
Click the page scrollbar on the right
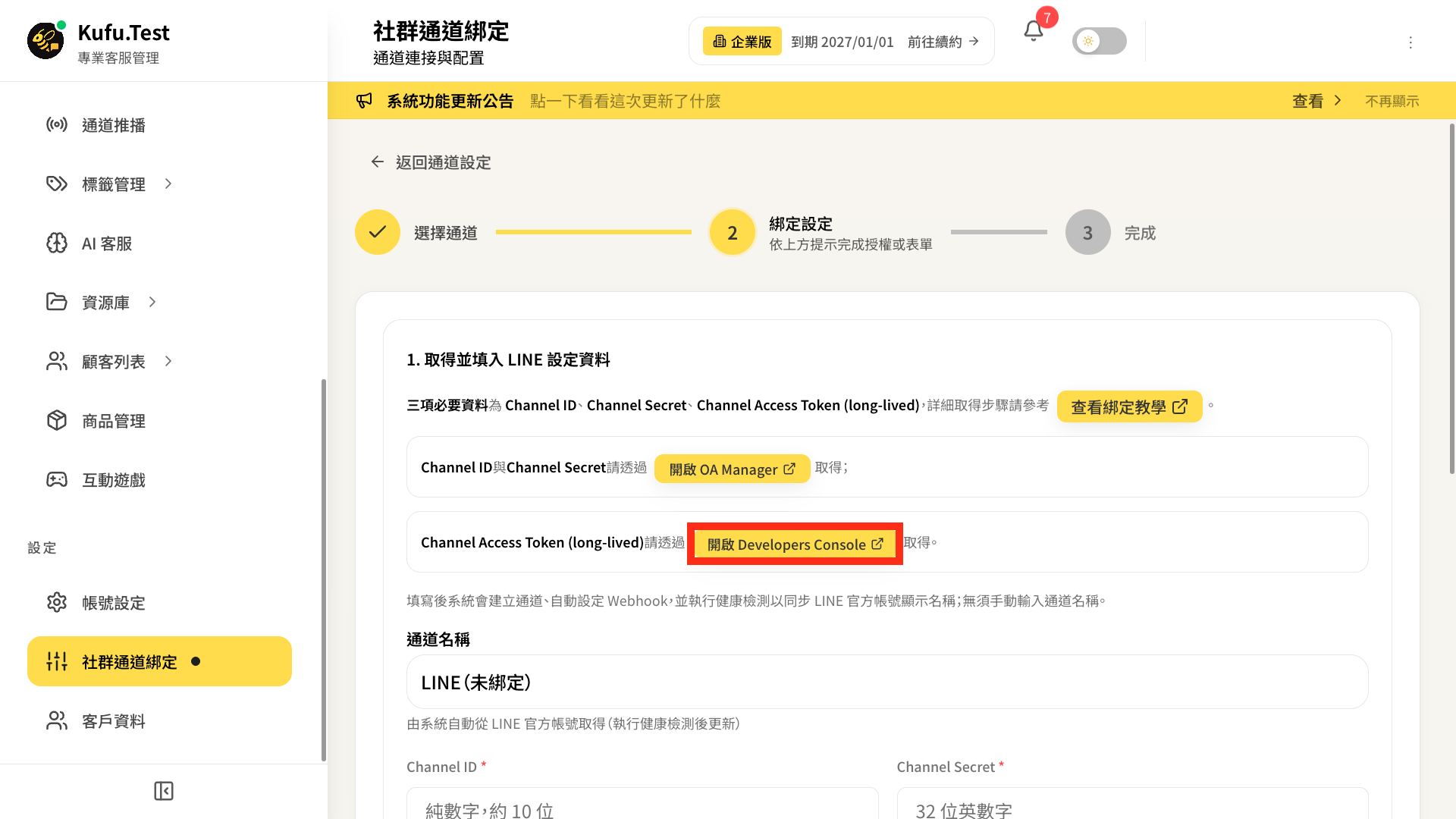click(1452, 300)
